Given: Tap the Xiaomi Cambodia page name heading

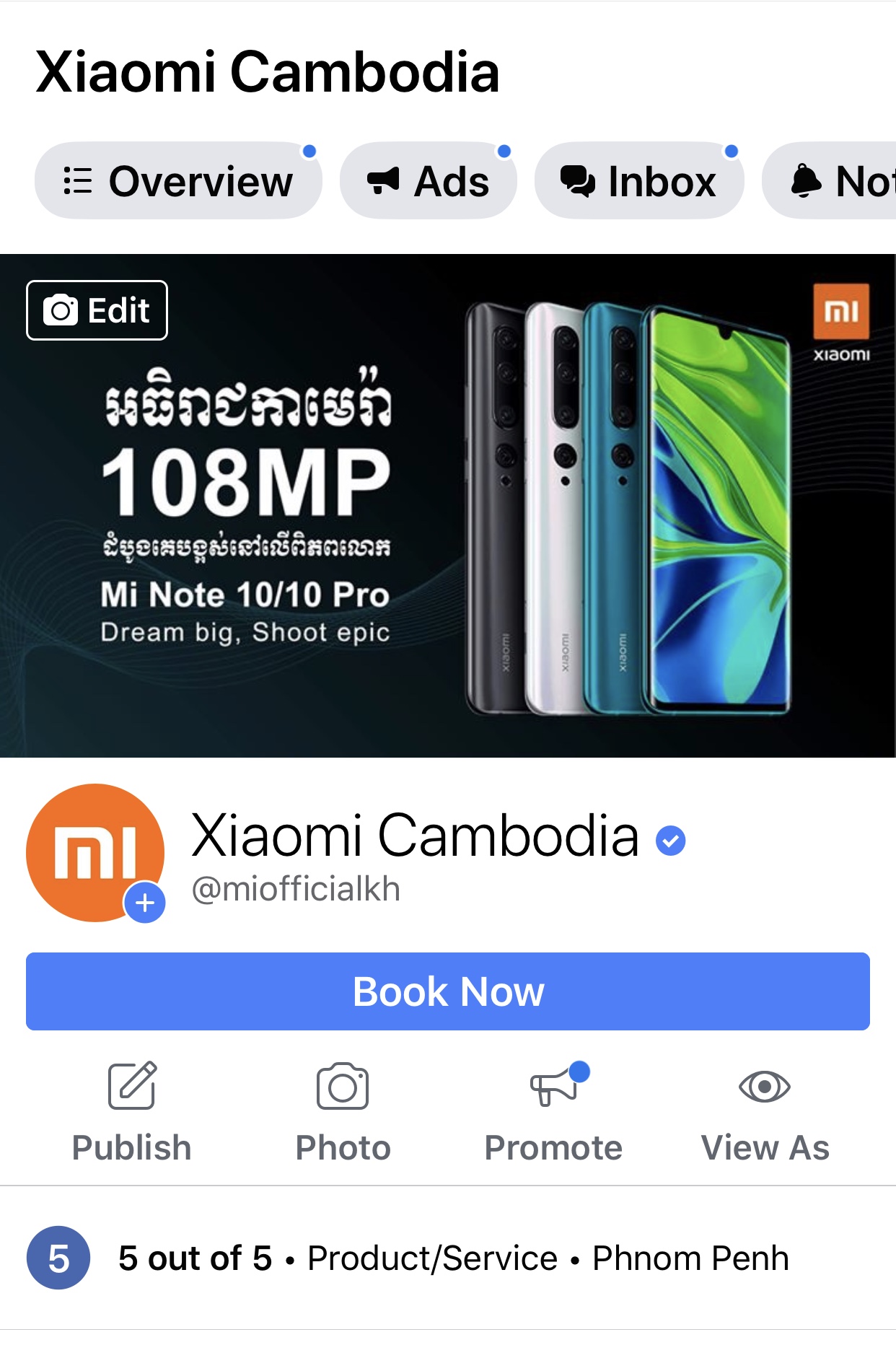Looking at the screenshot, I should point(268,72).
